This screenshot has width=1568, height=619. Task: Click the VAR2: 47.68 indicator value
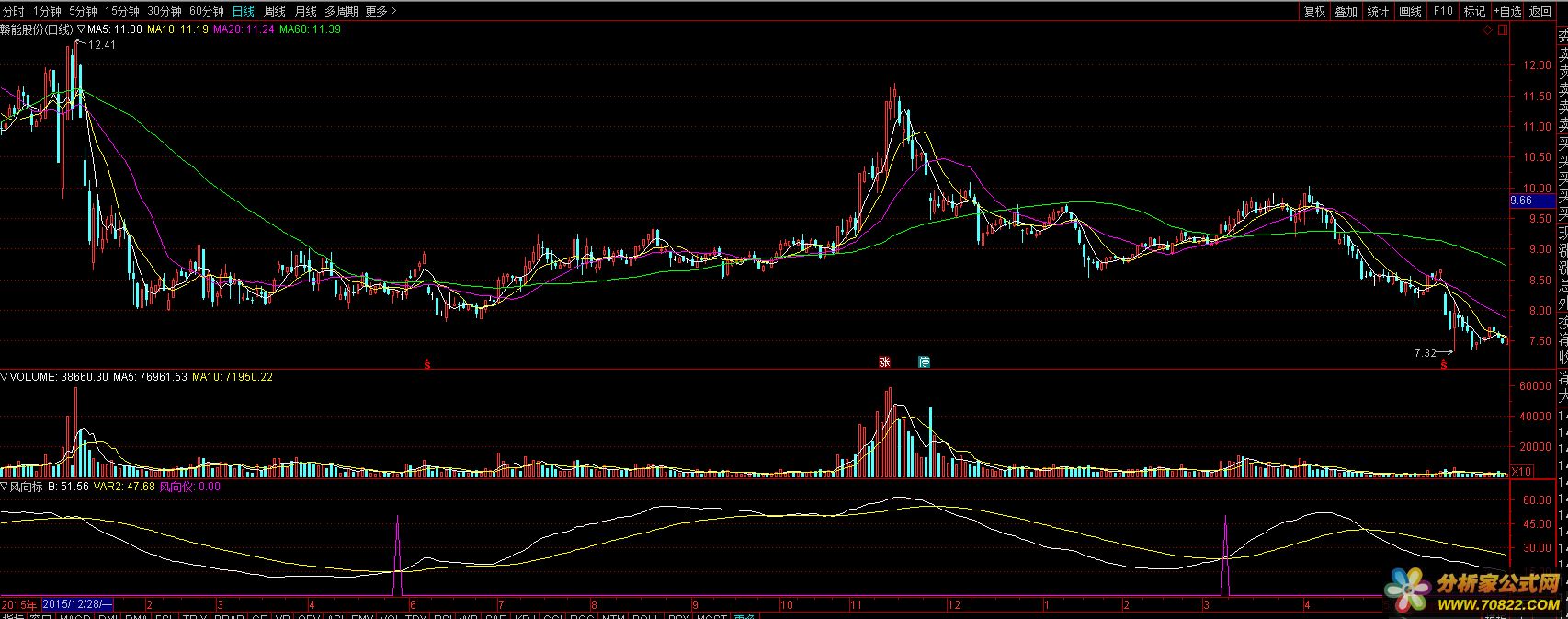[x=124, y=486]
